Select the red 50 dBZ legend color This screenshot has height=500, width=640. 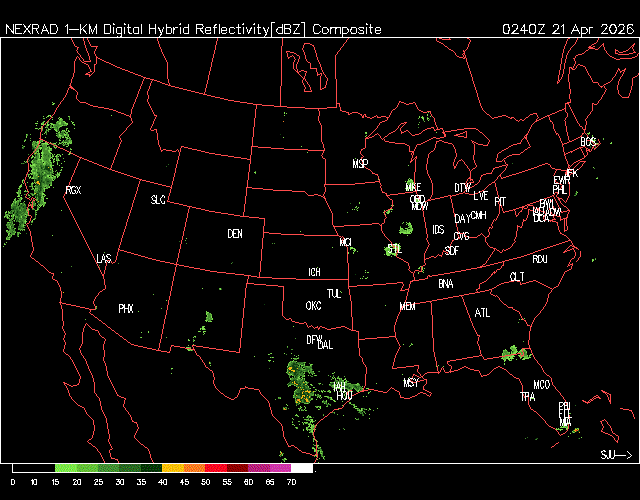point(214,468)
